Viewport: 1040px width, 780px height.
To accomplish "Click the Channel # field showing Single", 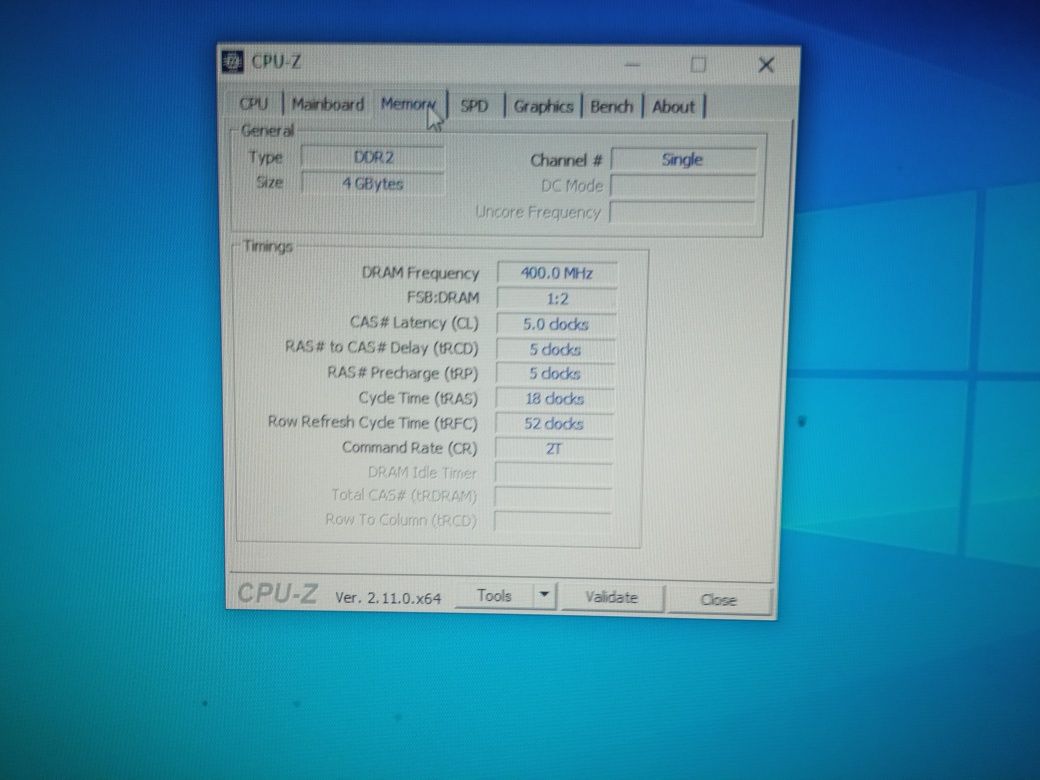I will [x=683, y=159].
